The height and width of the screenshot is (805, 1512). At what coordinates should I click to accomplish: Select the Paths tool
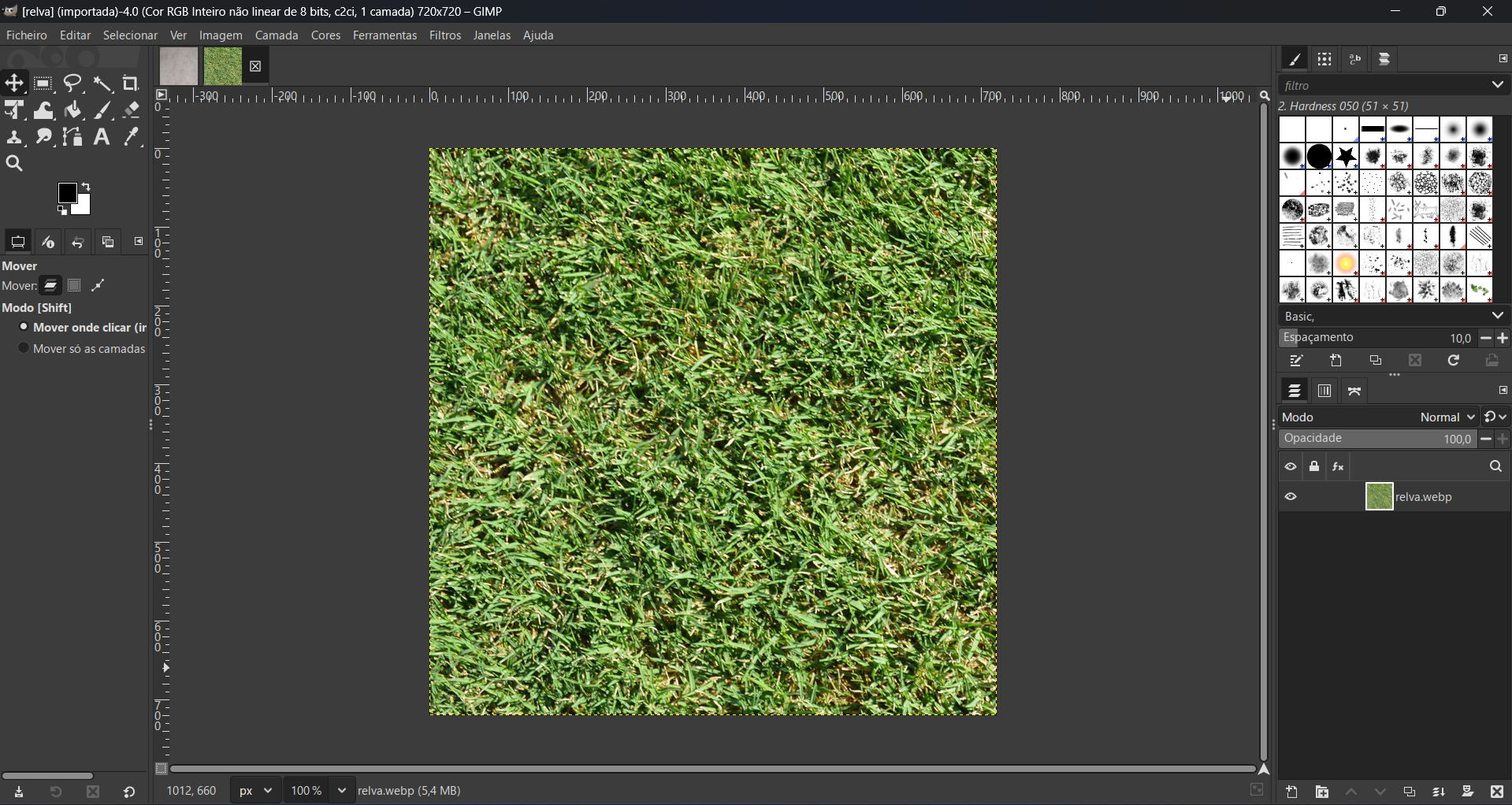[x=73, y=137]
